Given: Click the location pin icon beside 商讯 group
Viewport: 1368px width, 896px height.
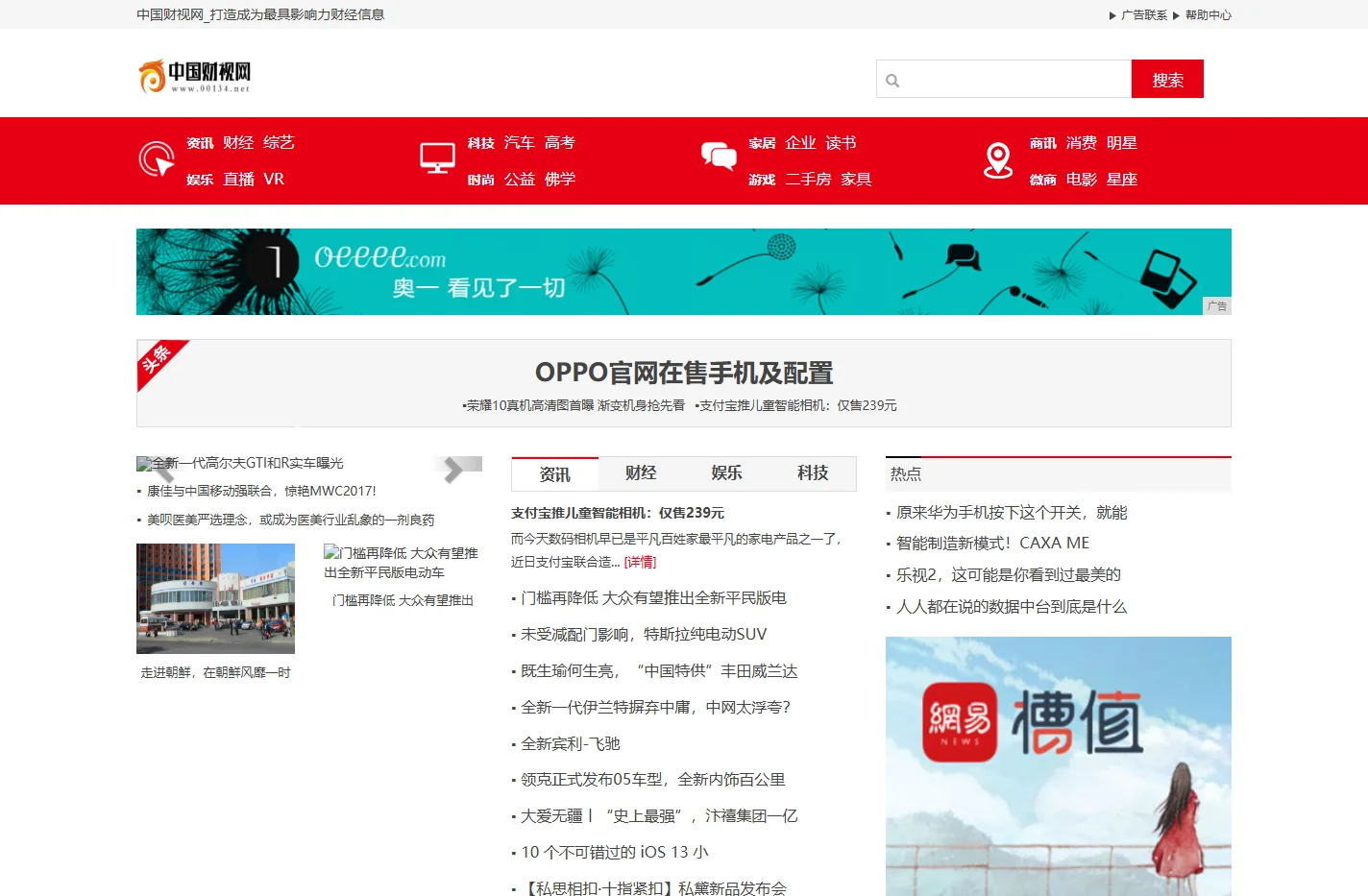Looking at the screenshot, I should [x=998, y=160].
